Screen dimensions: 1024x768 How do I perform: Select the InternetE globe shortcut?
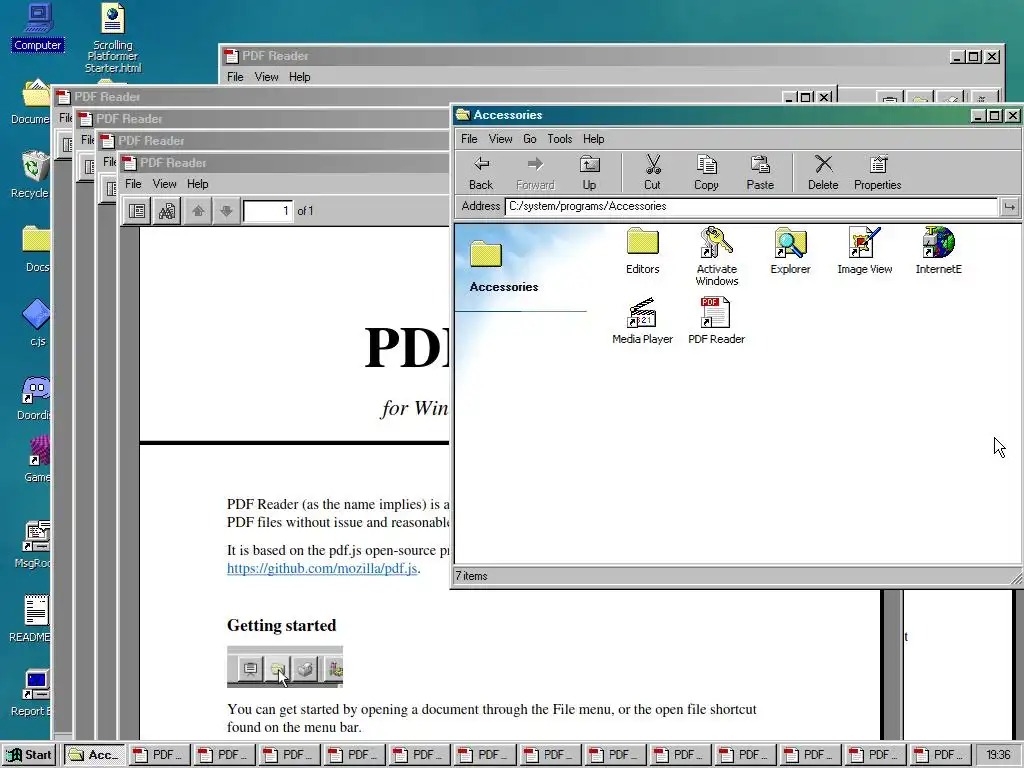point(938,251)
